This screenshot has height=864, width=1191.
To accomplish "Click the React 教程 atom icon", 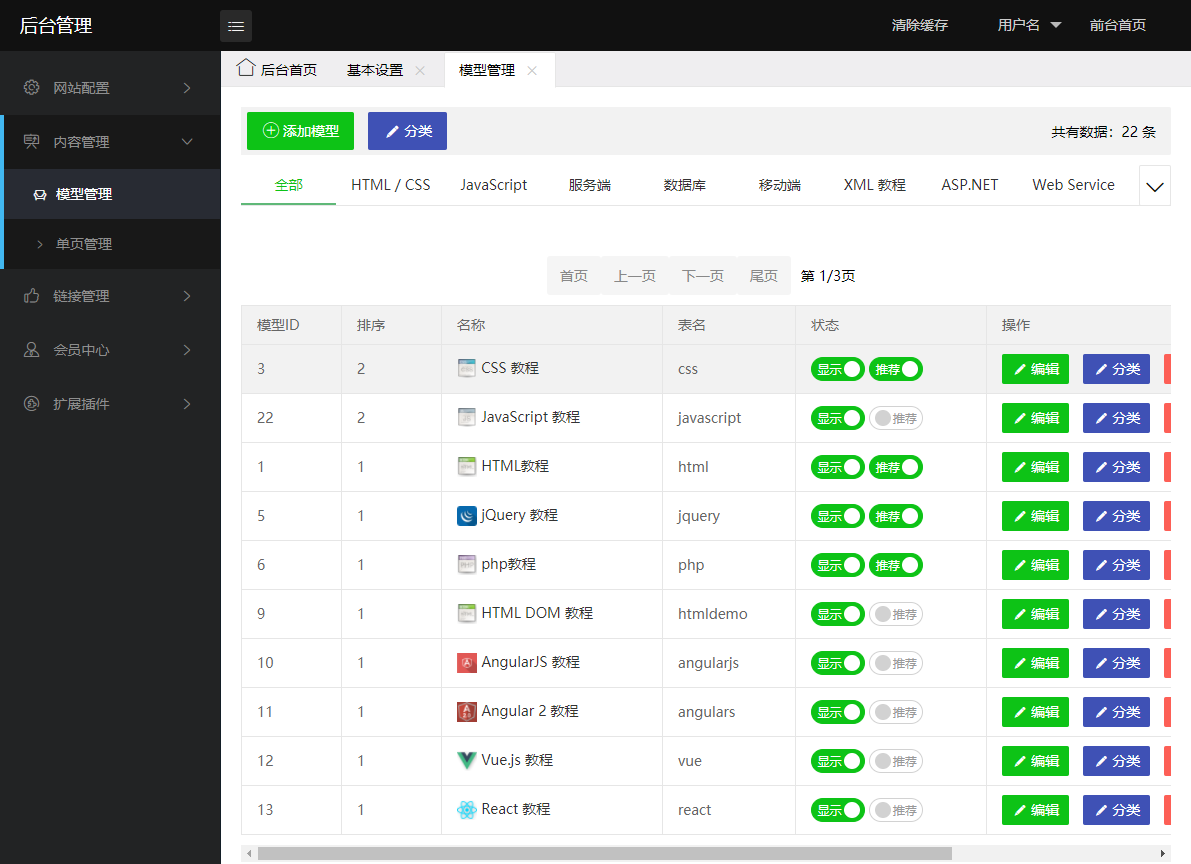I will pyautogui.click(x=466, y=810).
